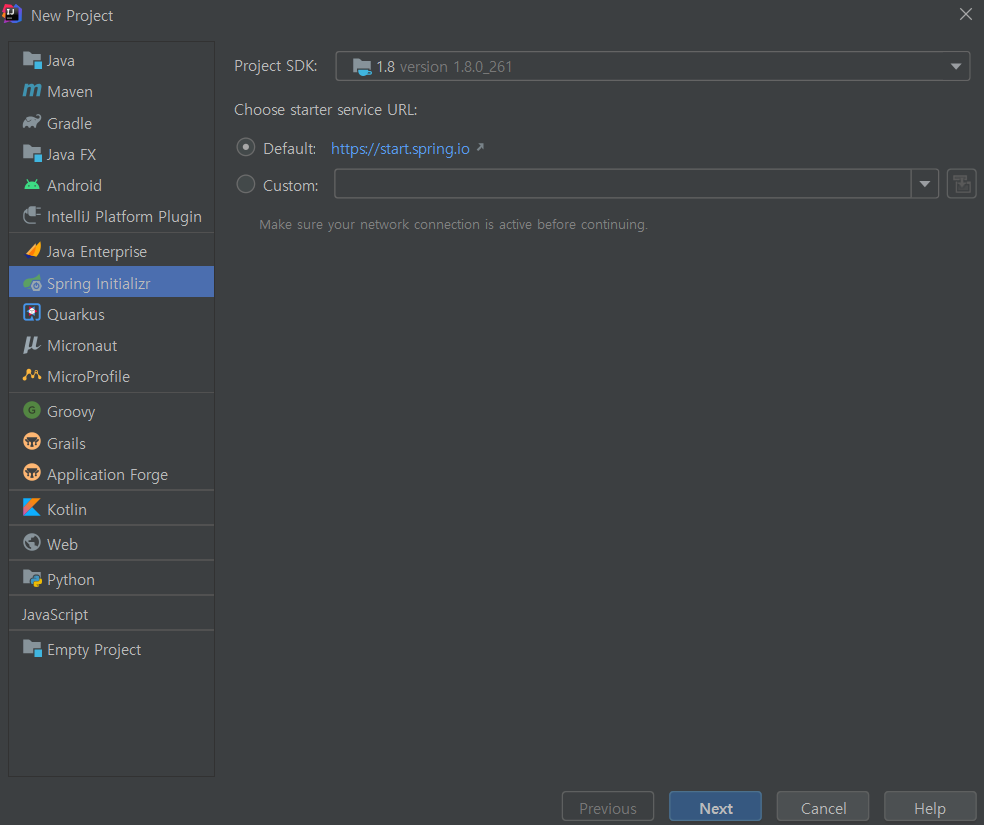This screenshot has width=984, height=825.
Task: Click the Cancel button
Action: [823, 807]
